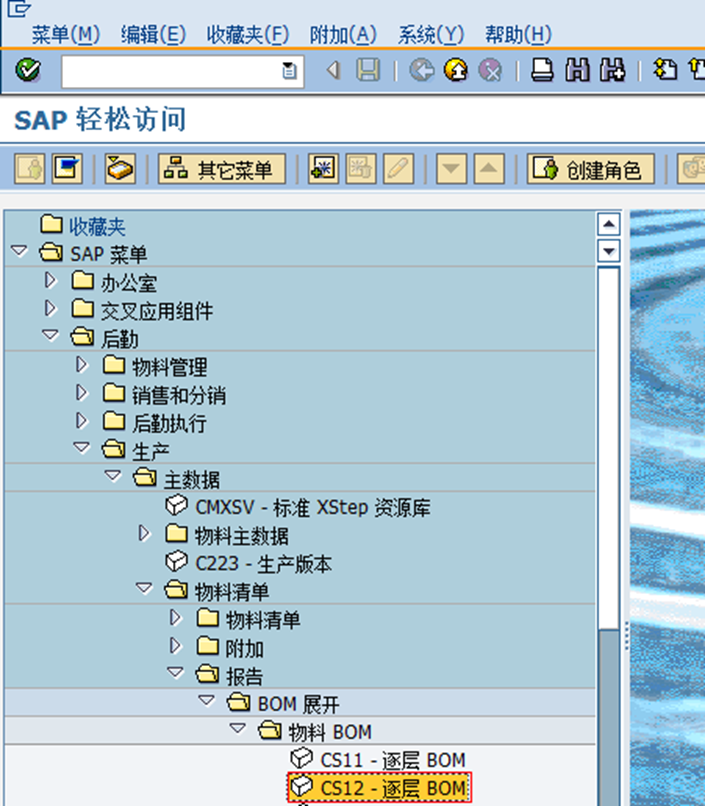Image resolution: width=705 pixels, height=806 pixels.
Task: Select the 销售和分销 tree label
Action: (178, 395)
